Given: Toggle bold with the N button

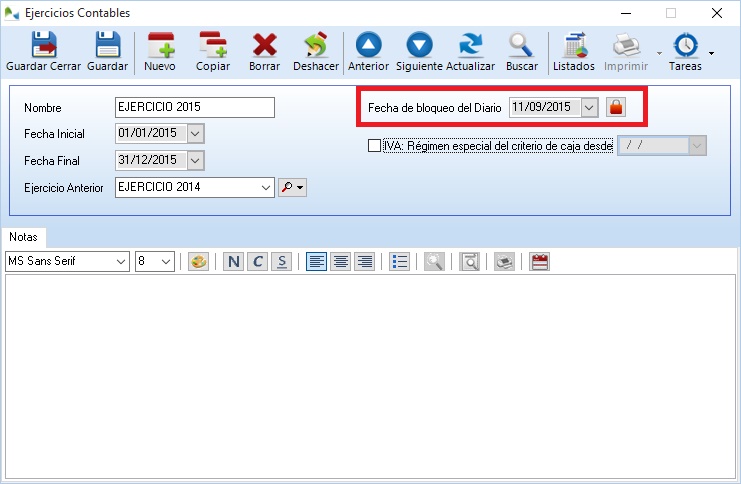Looking at the screenshot, I should click(233, 261).
